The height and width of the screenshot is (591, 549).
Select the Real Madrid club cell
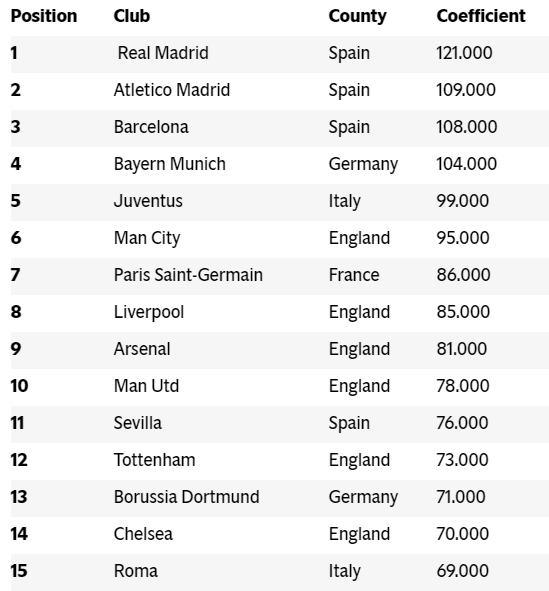tap(163, 53)
